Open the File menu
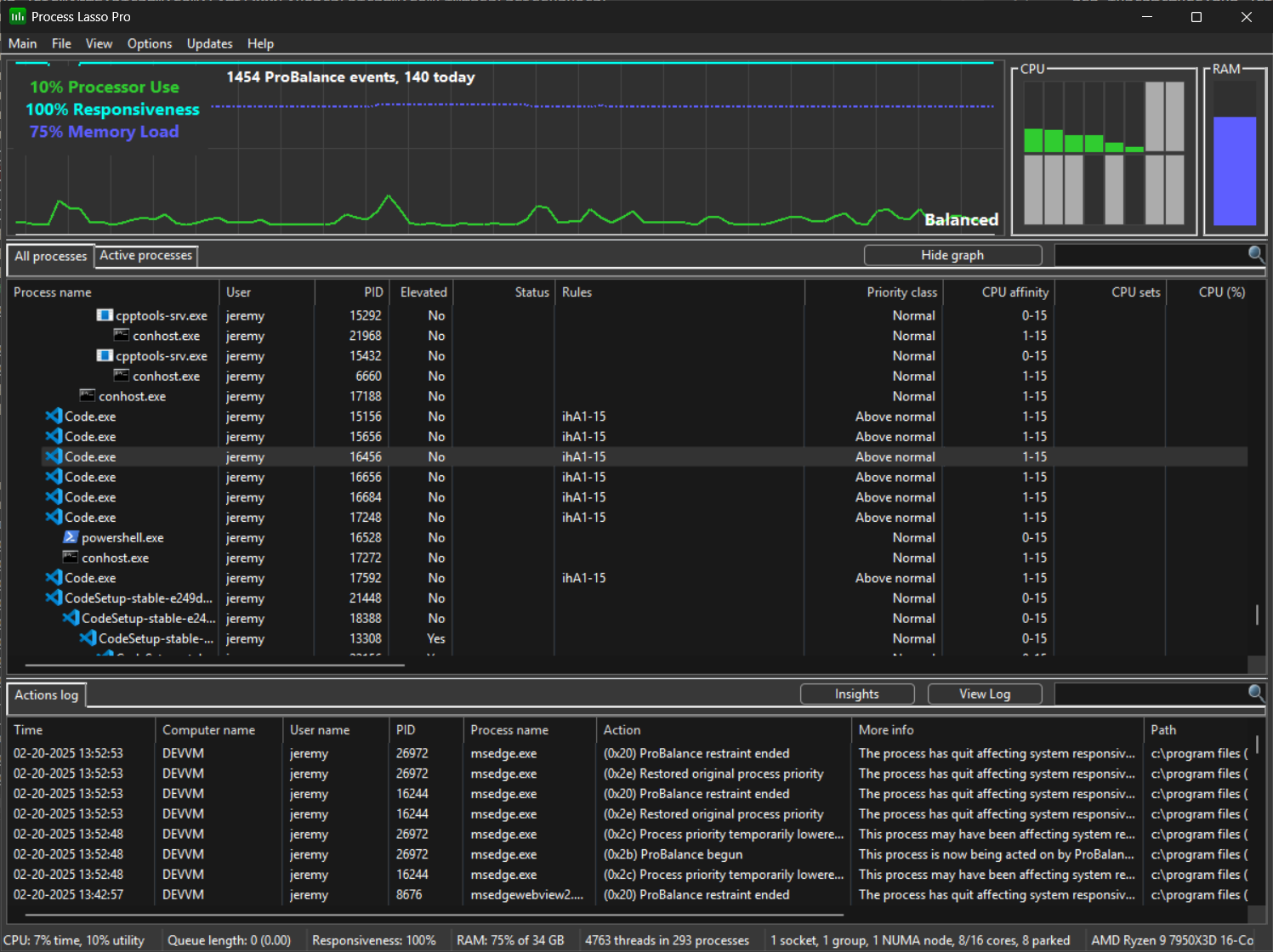The image size is (1273, 952). click(x=61, y=43)
